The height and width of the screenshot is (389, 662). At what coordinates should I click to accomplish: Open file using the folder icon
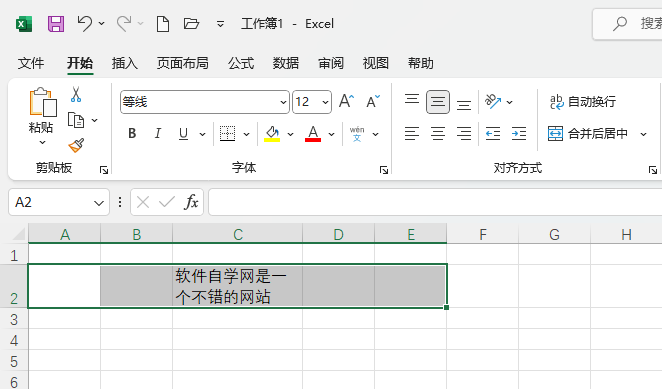191,23
